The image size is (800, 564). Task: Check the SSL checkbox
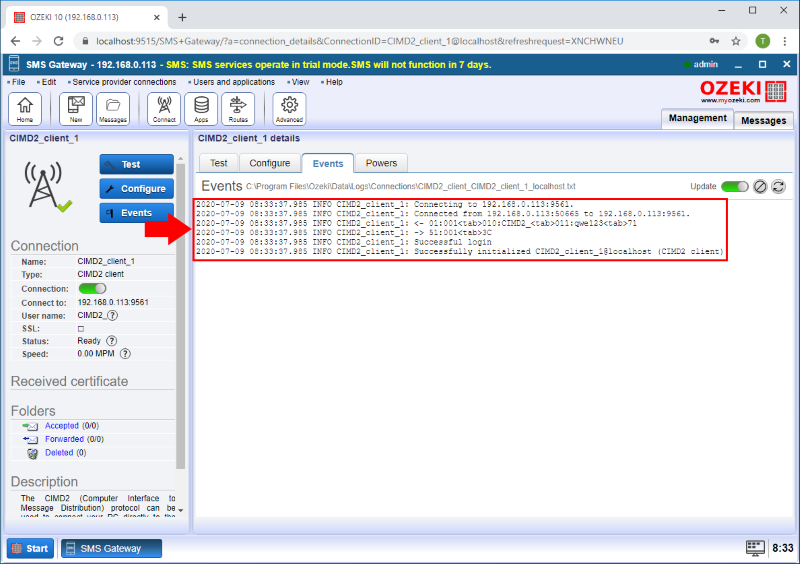coord(81,329)
